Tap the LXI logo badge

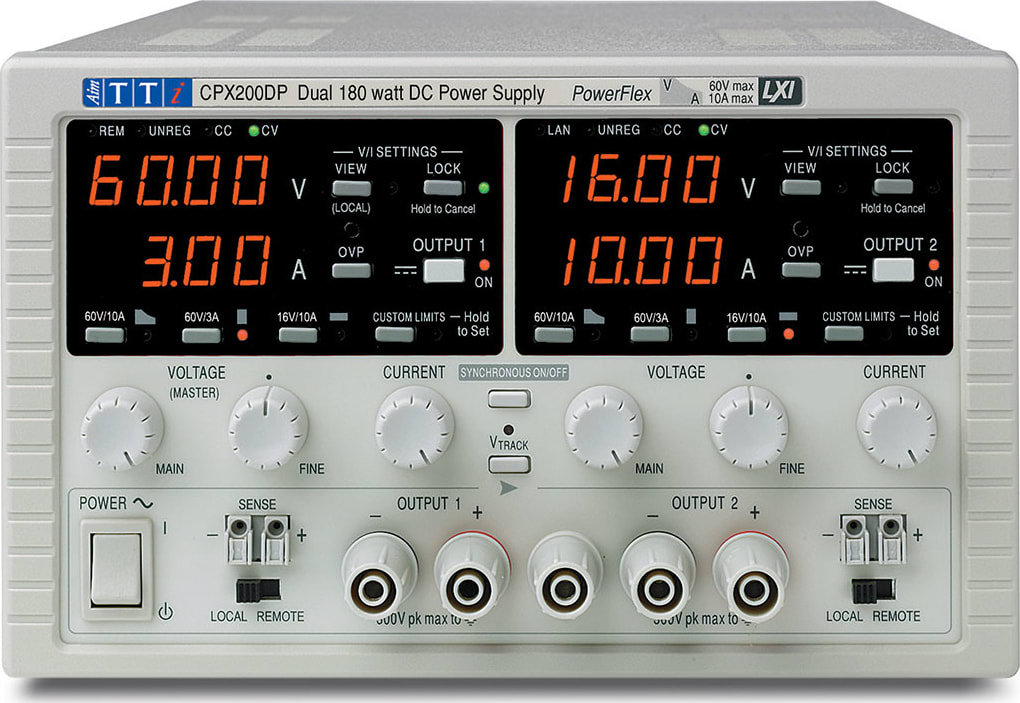click(780, 91)
